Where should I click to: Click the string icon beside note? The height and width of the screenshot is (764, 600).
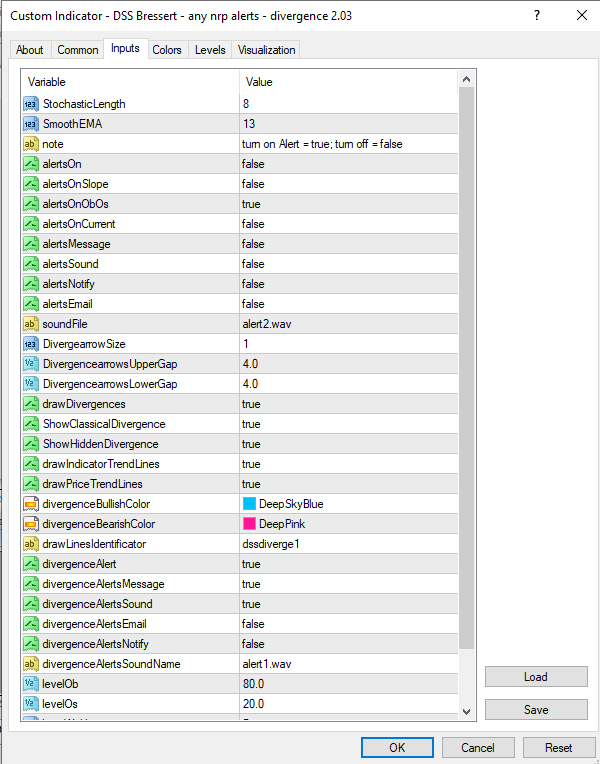(x=31, y=144)
